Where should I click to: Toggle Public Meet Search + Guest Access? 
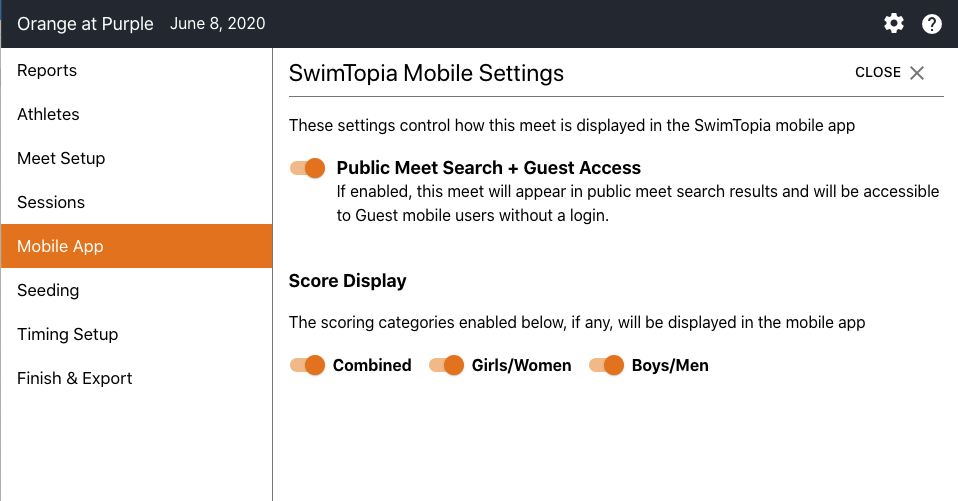click(308, 168)
